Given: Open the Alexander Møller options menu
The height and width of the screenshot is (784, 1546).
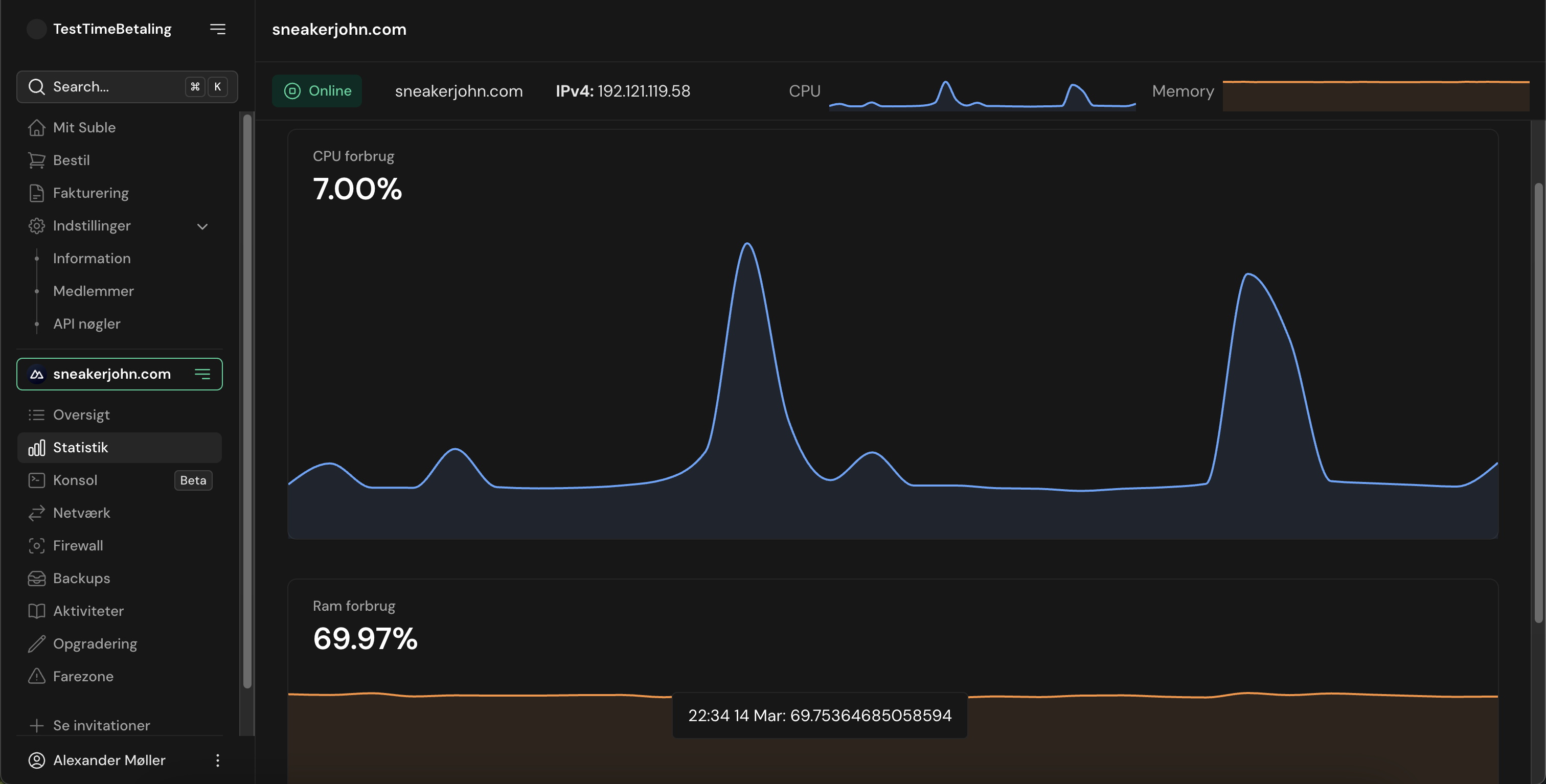Looking at the screenshot, I should coord(217,760).
